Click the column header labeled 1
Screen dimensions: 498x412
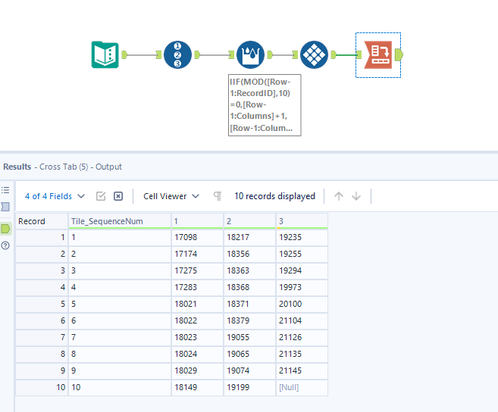pyautogui.click(x=197, y=221)
